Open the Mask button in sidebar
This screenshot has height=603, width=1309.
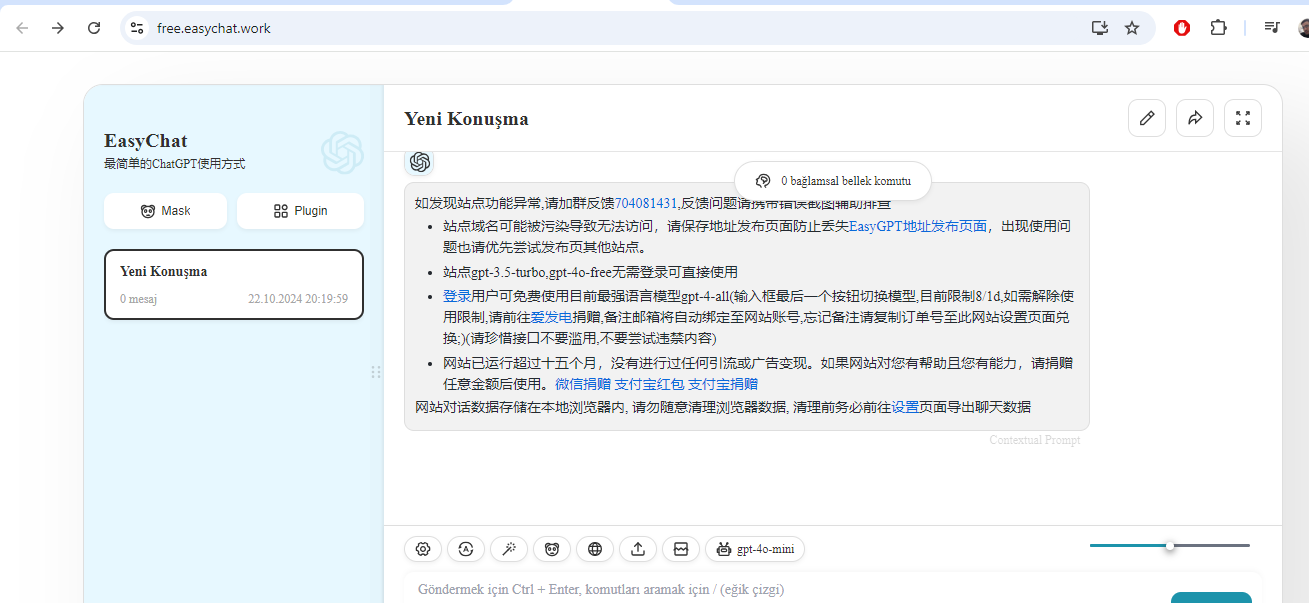tap(166, 211)
